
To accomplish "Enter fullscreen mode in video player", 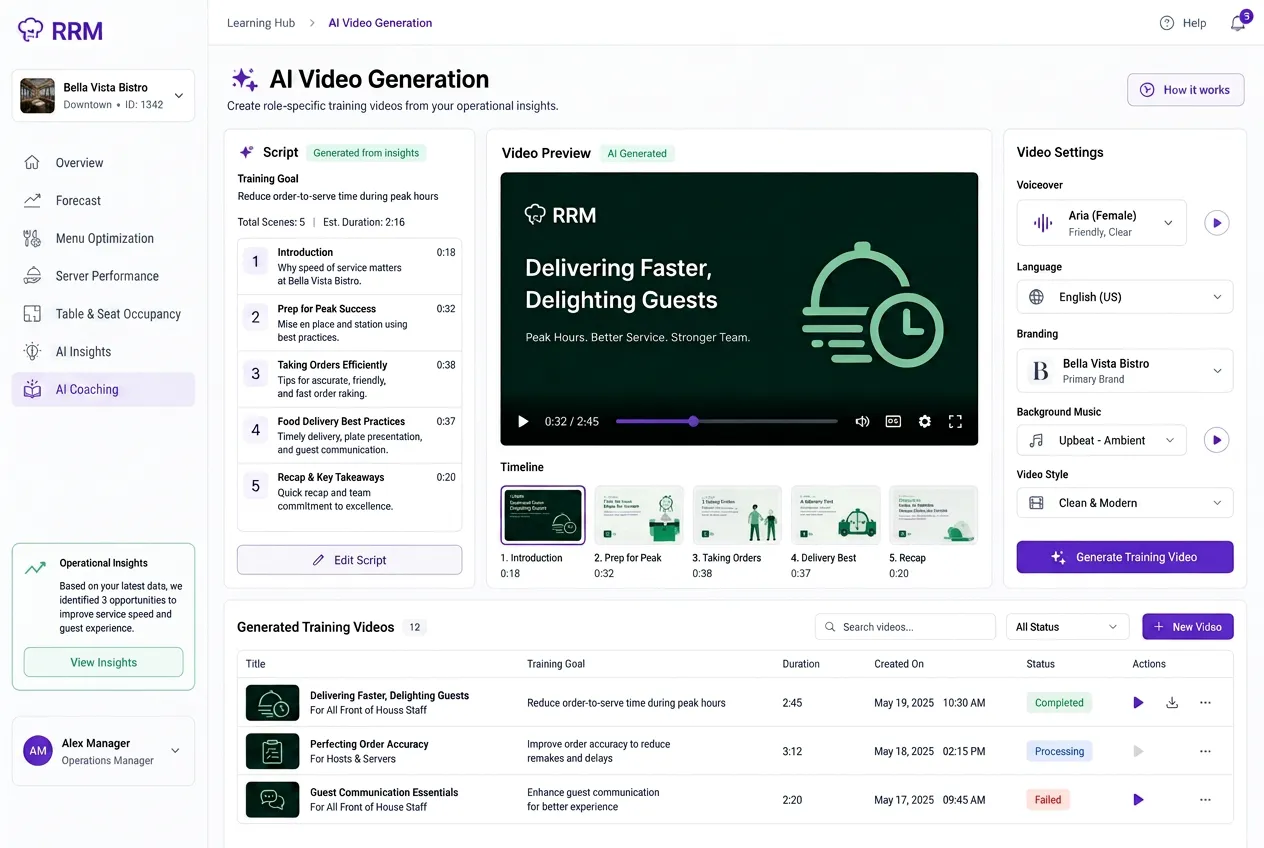I will pos(955,422).
